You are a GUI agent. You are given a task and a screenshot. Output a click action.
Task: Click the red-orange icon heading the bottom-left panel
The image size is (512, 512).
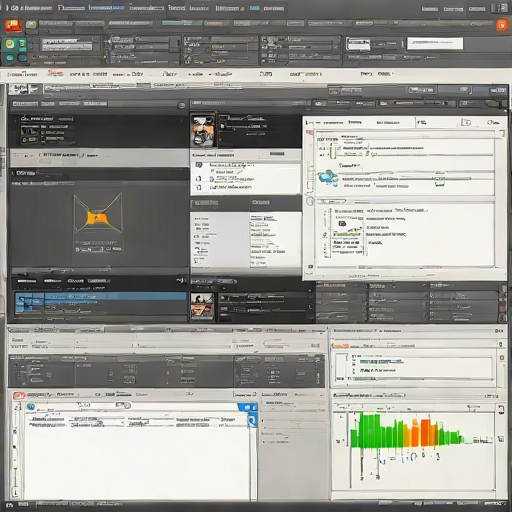pos(19,396)
